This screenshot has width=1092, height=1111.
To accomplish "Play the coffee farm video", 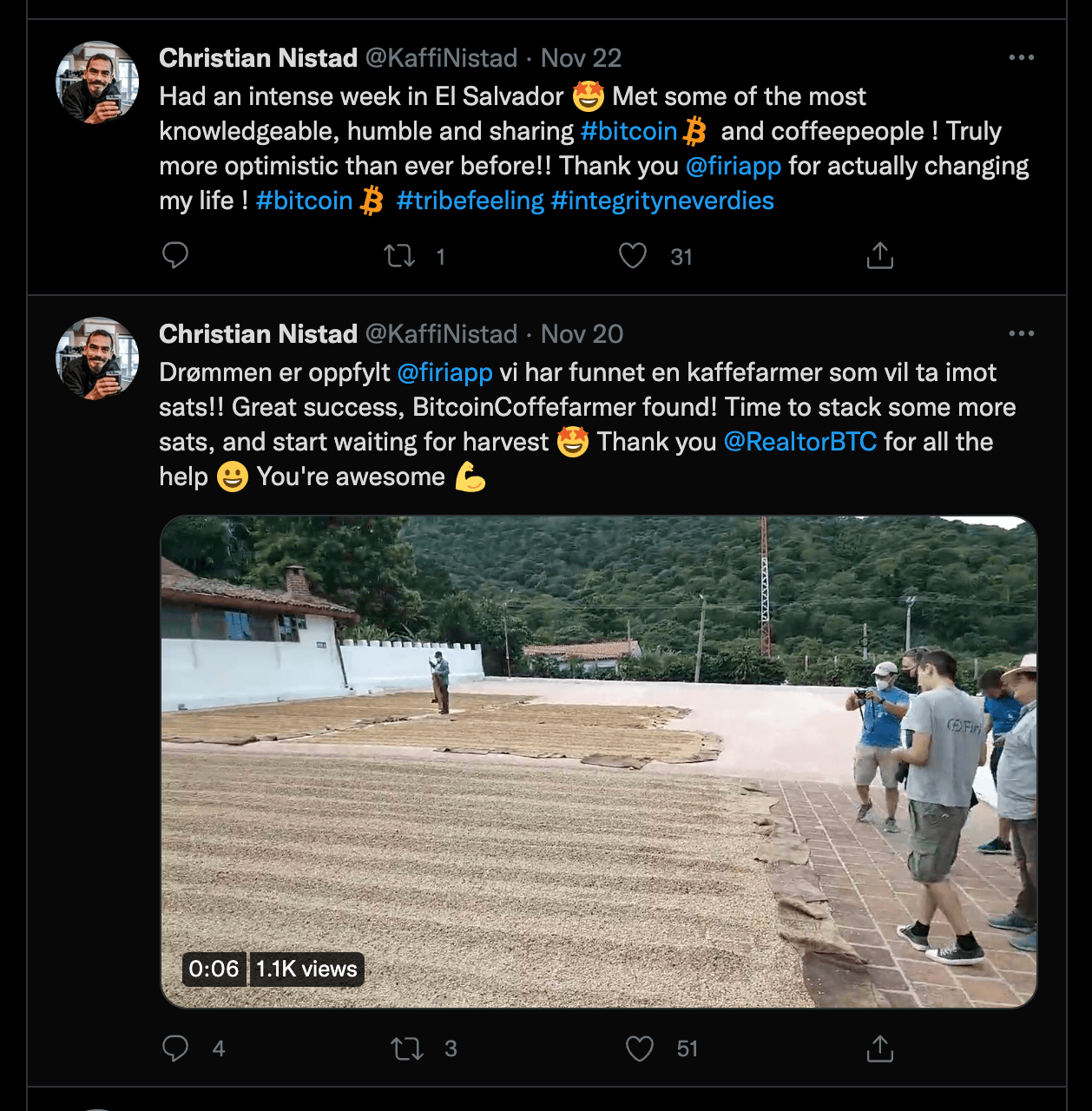I will pos(599,762).
